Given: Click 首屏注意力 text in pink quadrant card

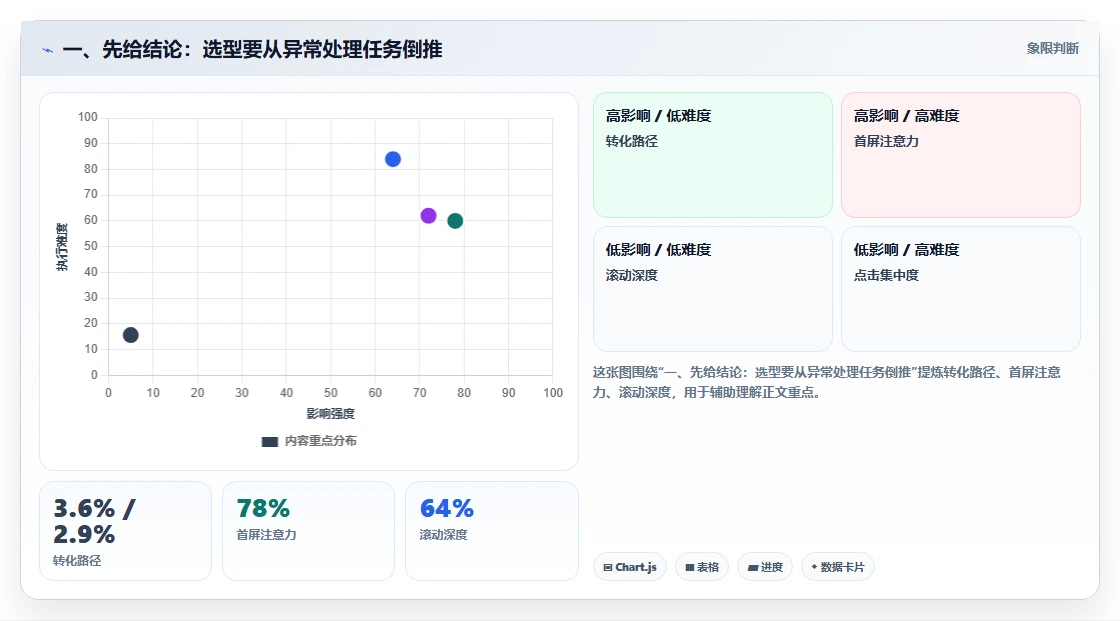Looking at the screenshot, I should click(886, 141).
